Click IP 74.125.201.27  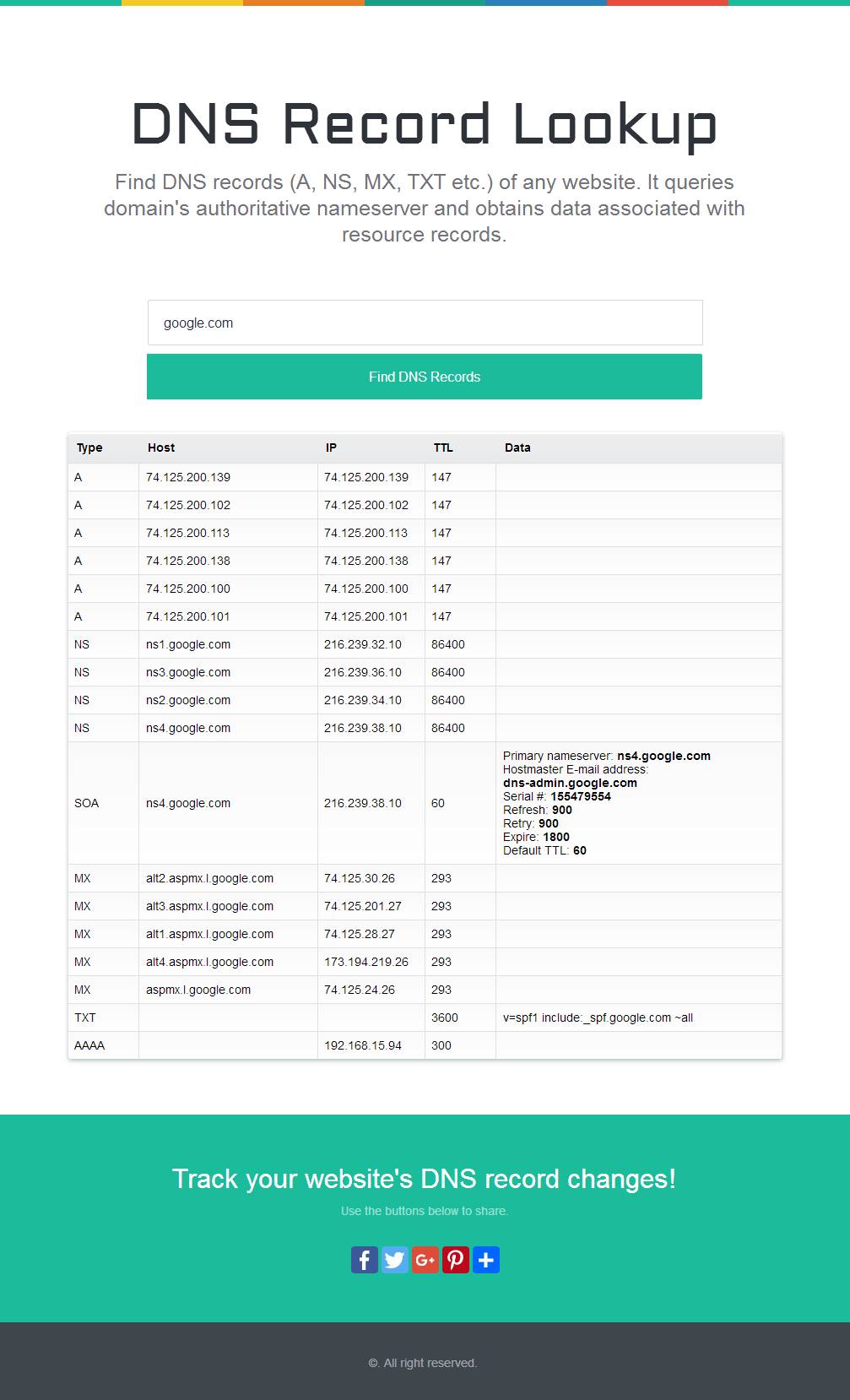coord(363,906)
